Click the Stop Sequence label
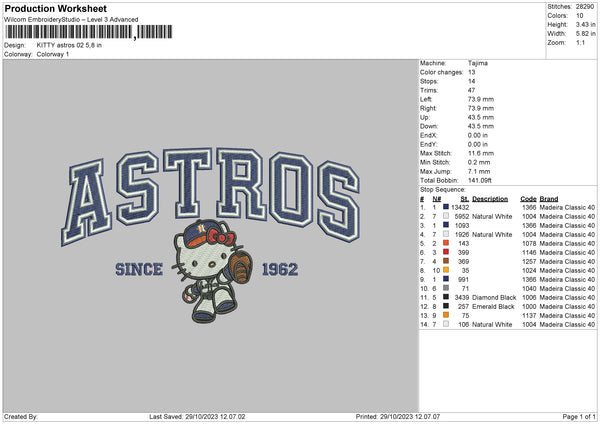The width and height of the screenshot is (600, 424). pyautogui.click(x=443, y=190)
